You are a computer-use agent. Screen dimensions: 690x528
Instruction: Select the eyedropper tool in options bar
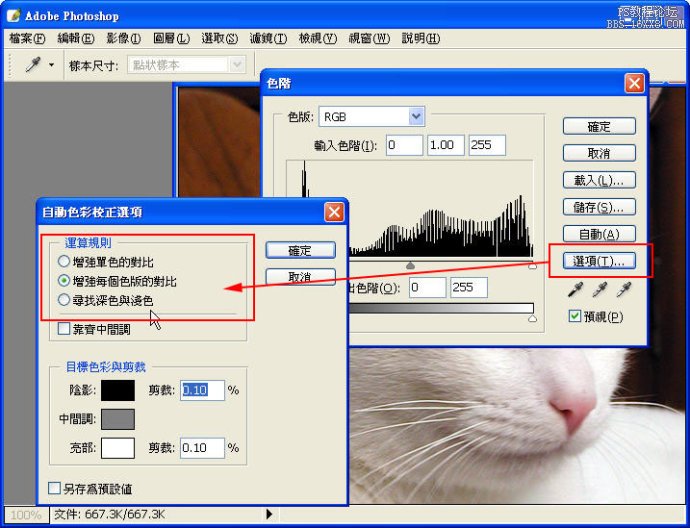click(34, 64)
